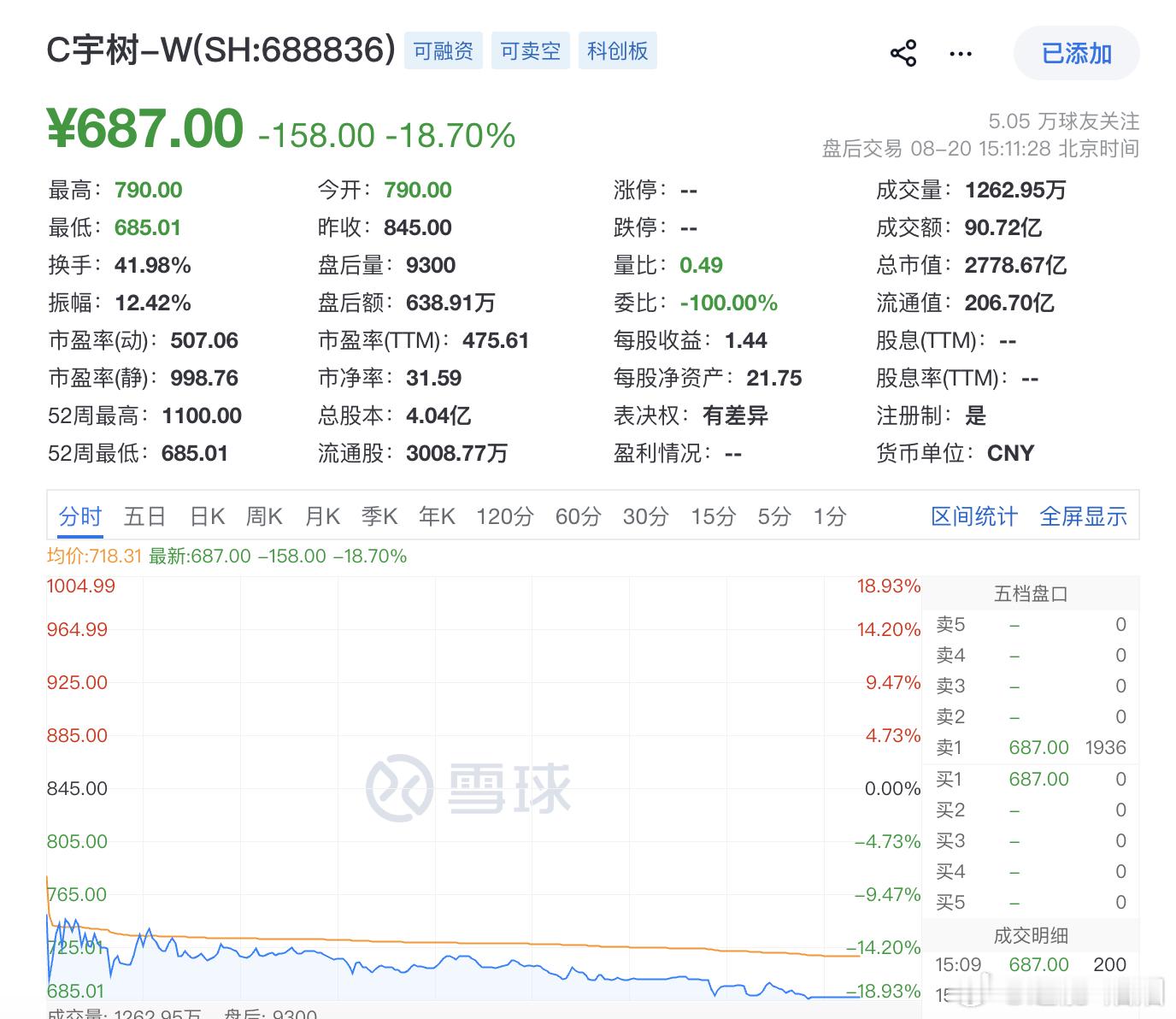Viewport: 1176px width, 1019px height.
Task: Click the 量比 value 0.49
Action: pyautogui.click(x=701, y=265)
